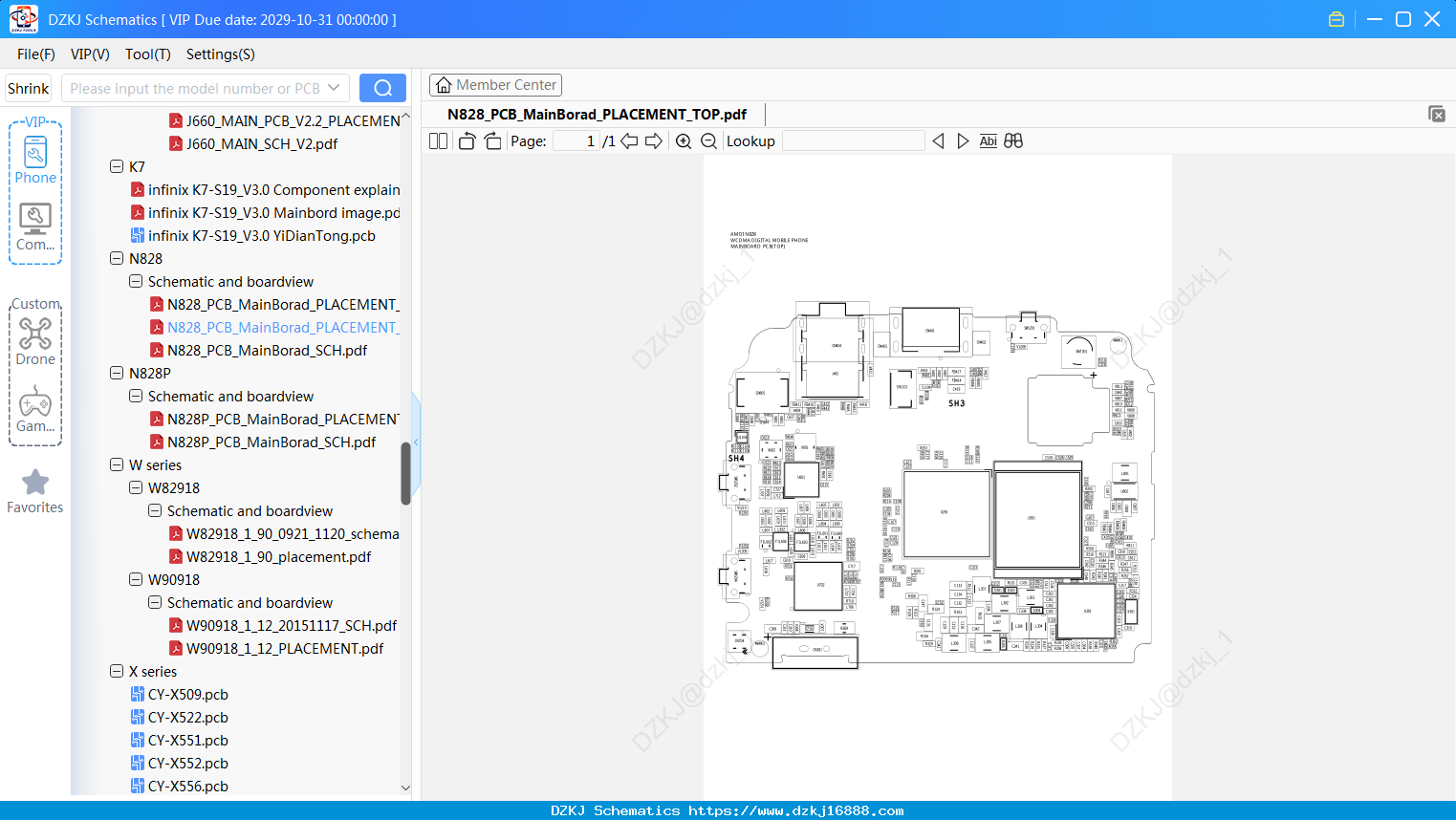Open W82918_1_90_placement.pdf

pyautogui.click(x=270, y=556)
